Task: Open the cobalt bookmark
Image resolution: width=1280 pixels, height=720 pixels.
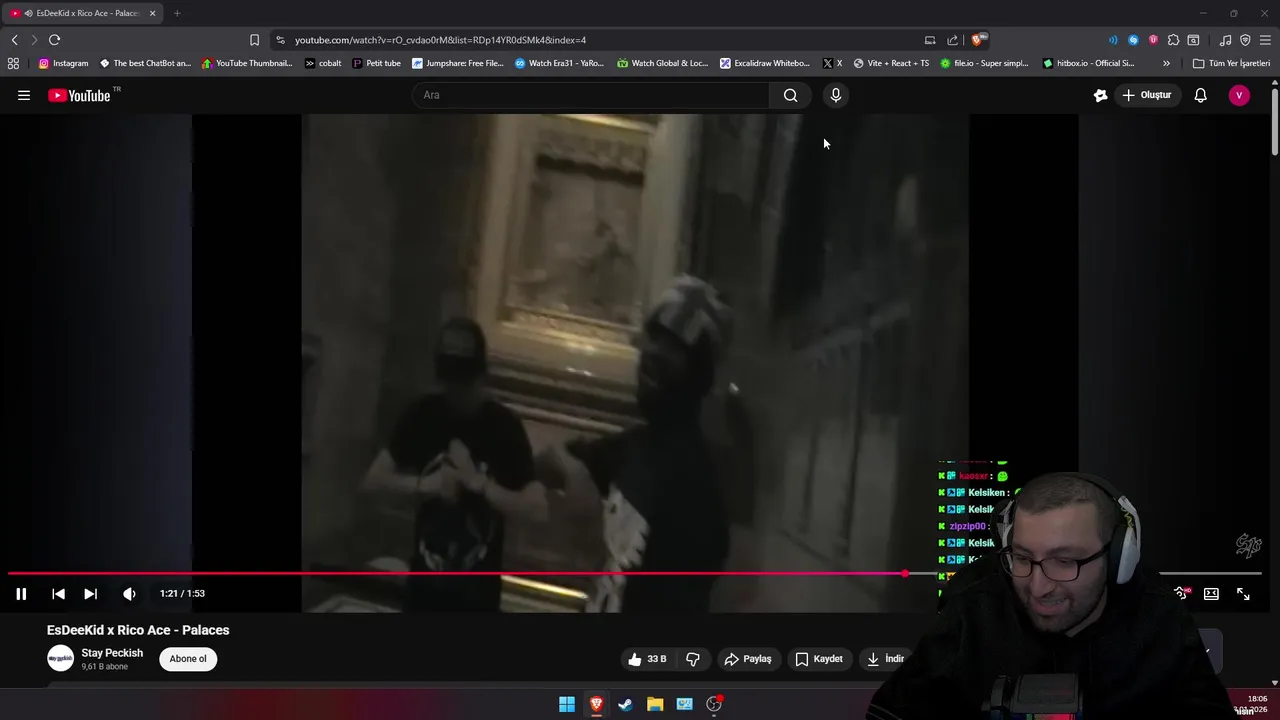Action: click(323, 63)
